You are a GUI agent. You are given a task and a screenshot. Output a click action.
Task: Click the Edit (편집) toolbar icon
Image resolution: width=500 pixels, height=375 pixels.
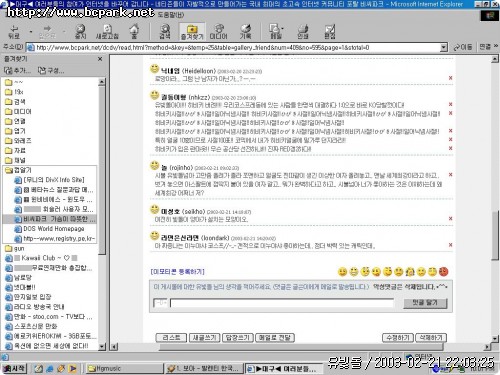coord(330,32)
